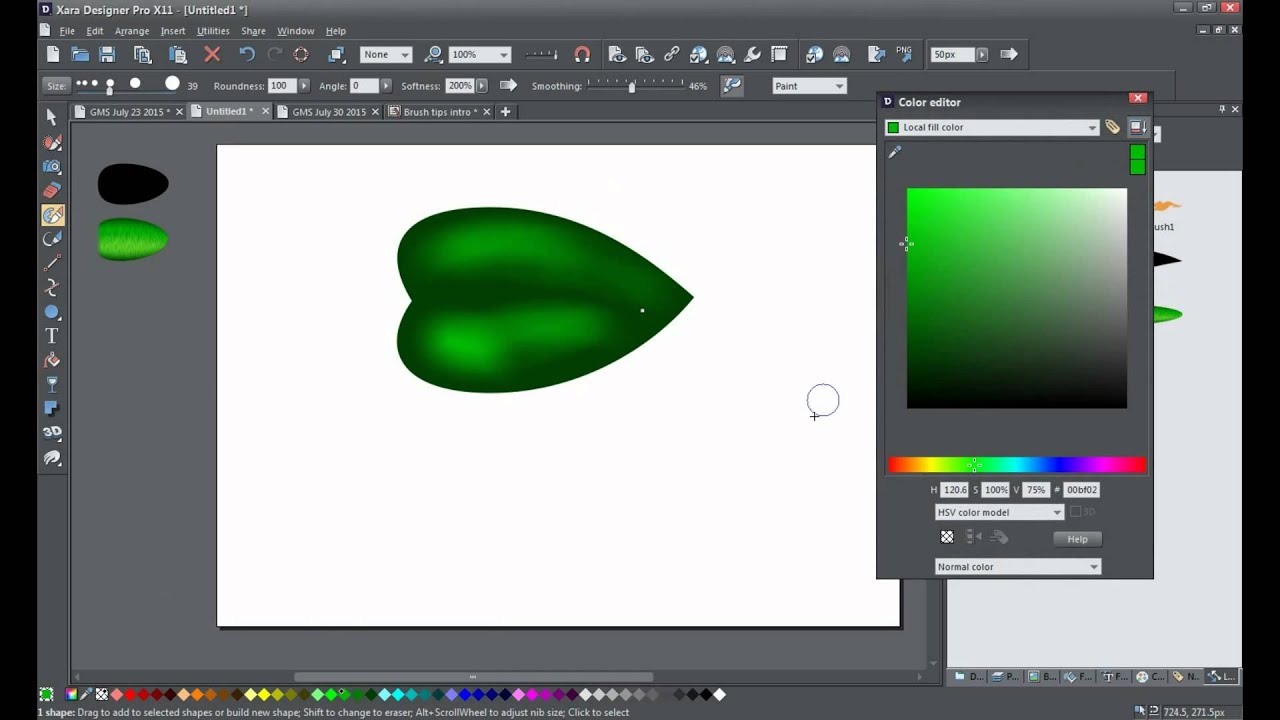Click the horizontal scrollbar under the canvas
This screenshot has height=720, width=1280.
tap(473, 677)
